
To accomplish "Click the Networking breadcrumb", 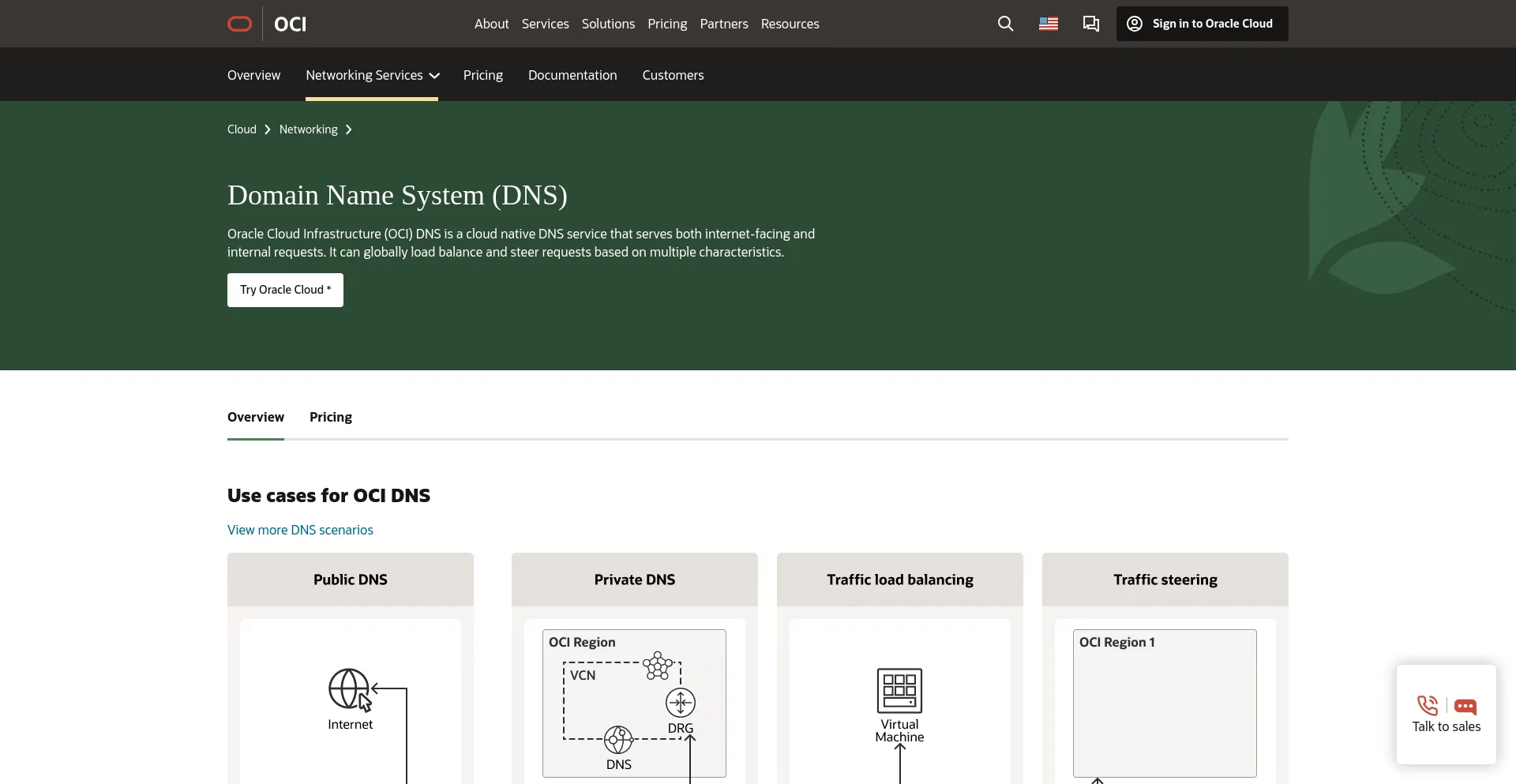I will click(308, 129).
